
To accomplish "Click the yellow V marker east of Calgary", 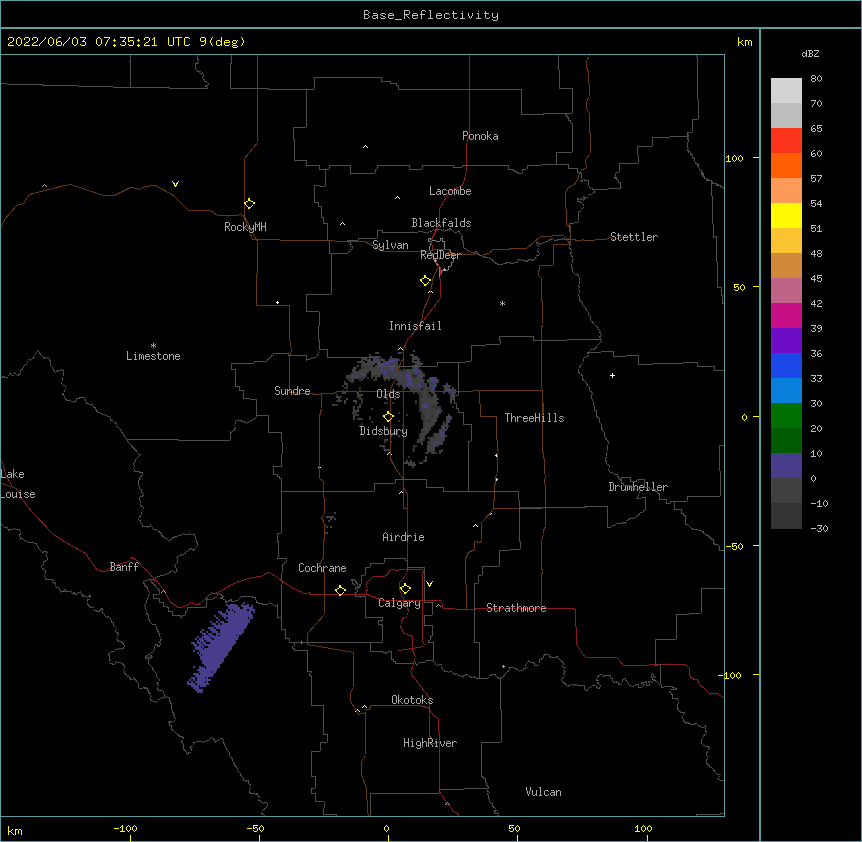I will (429, 584).
